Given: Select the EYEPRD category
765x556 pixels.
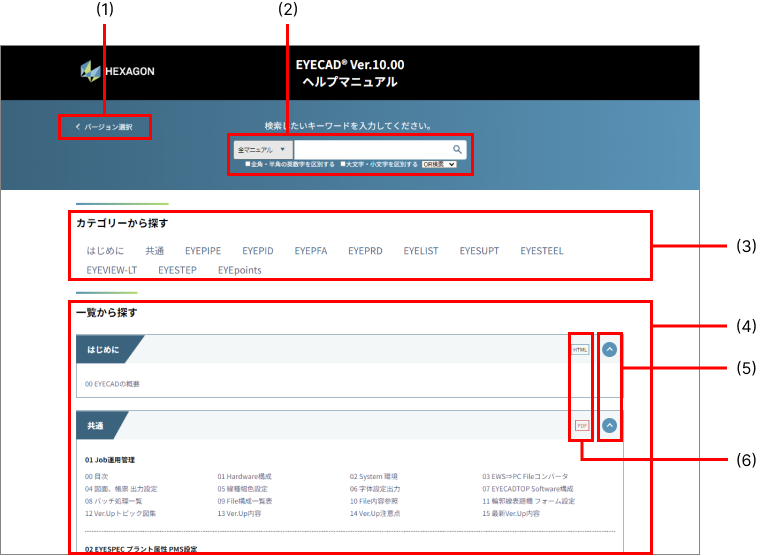Looking at the screenshot, I should pyautogui.click(x=365, y=251).
